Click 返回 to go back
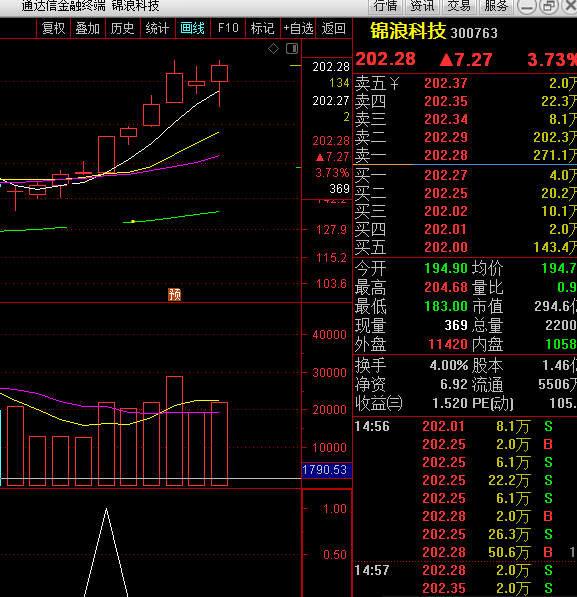 pos(334,29)
